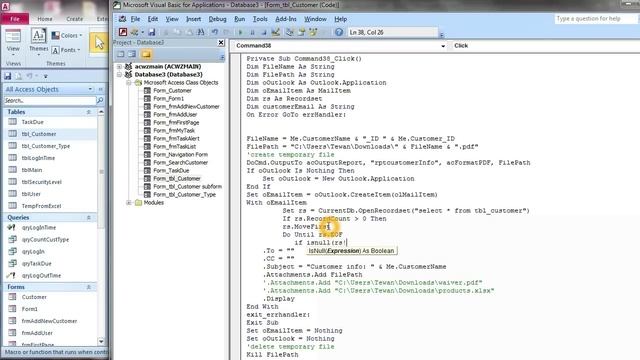Screen dimensions: 640x360
Task: Open the Add-Ins menu
Action: point(286,19)
